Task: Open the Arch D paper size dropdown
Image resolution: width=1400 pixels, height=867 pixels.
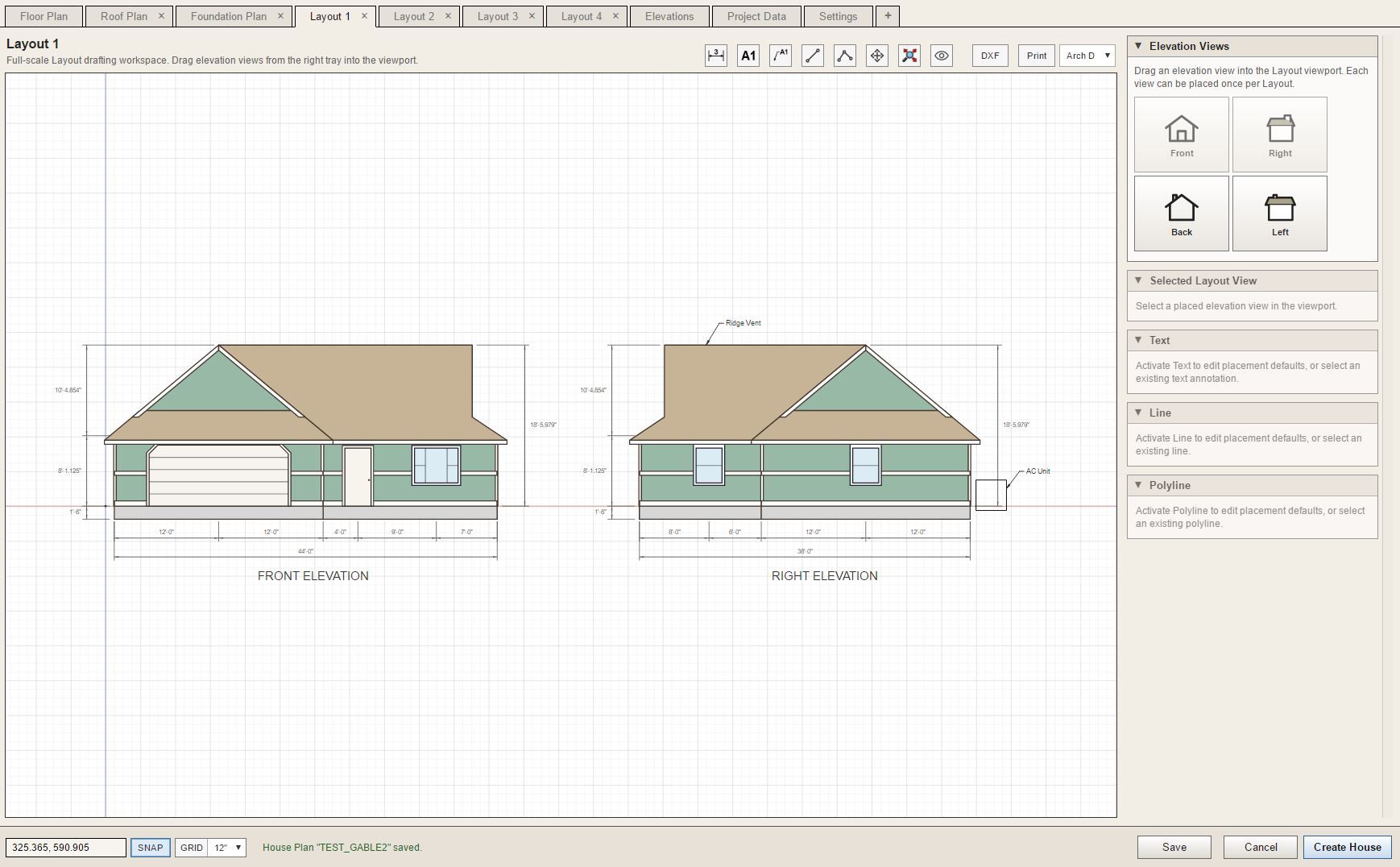Action: tap(1087, 56)
